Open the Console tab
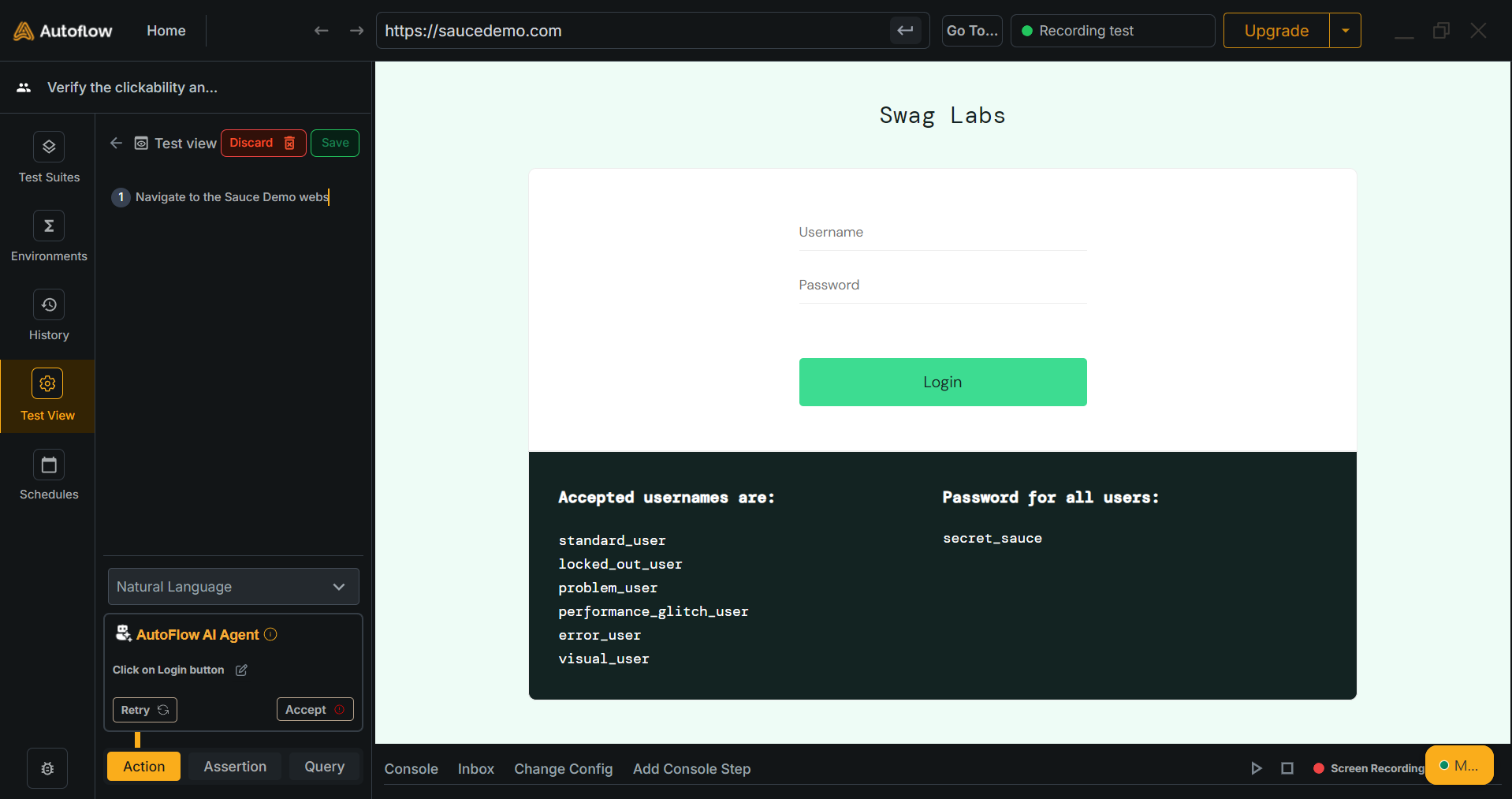 (412, 769)
